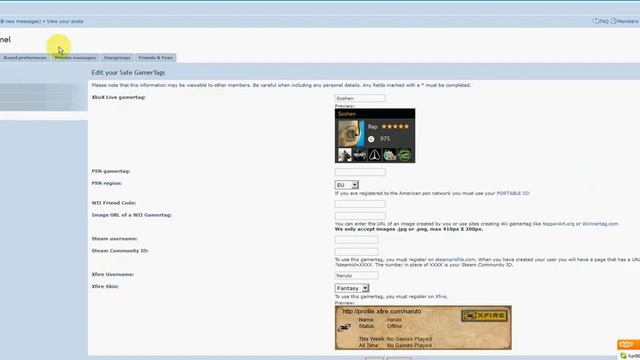The height and width of the screenshot is (360, 640).
Task: Click the Image URL of WII Gamertag field
Action: tap(360, 216)
